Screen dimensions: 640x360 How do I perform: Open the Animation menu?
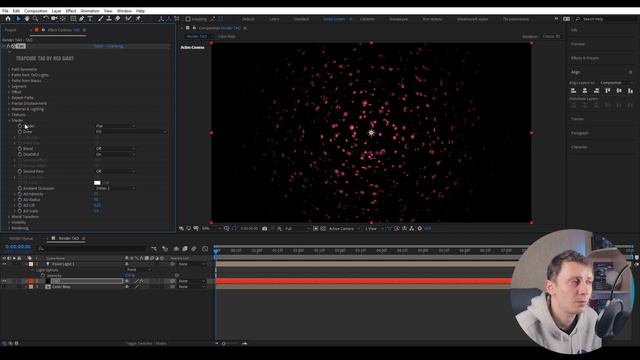pyautogui.click(x=90, y=11)
